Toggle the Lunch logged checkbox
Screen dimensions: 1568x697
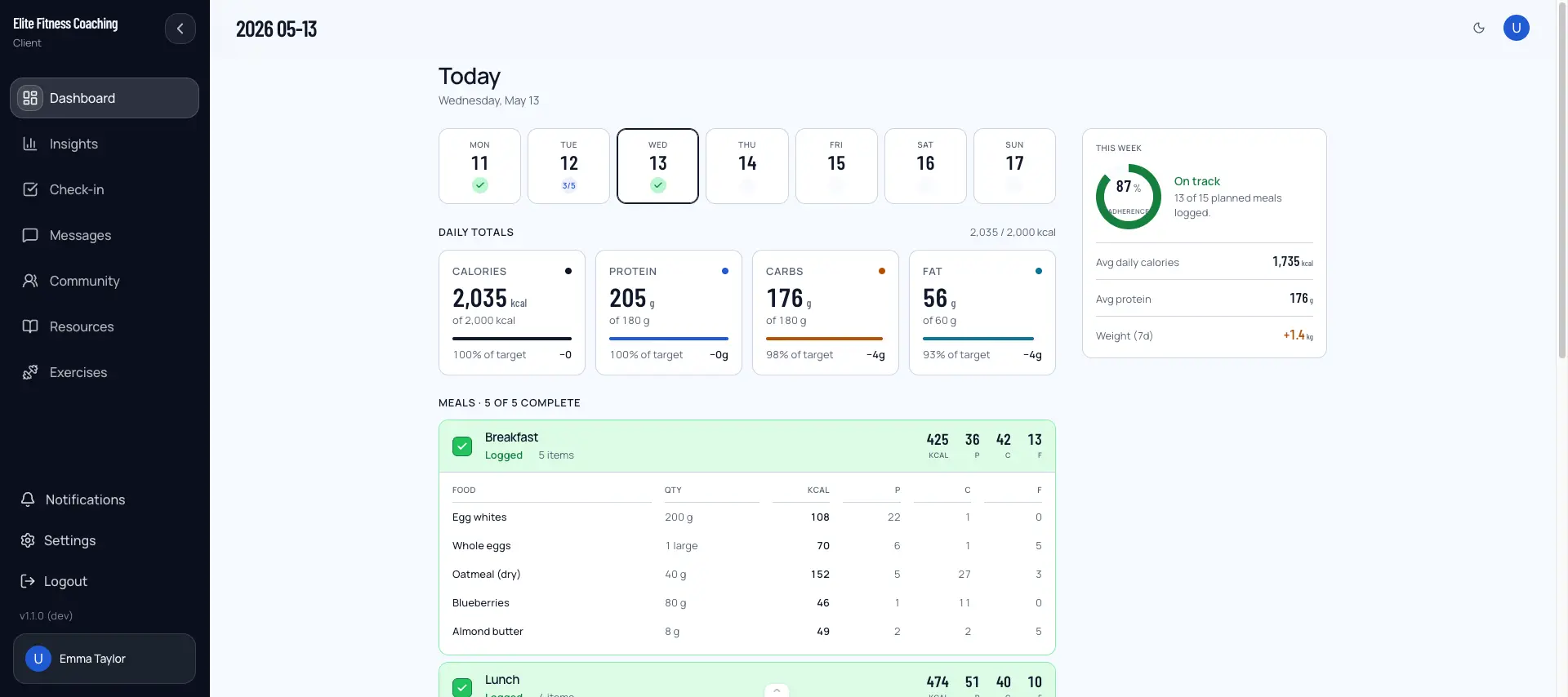click(462, 687)
